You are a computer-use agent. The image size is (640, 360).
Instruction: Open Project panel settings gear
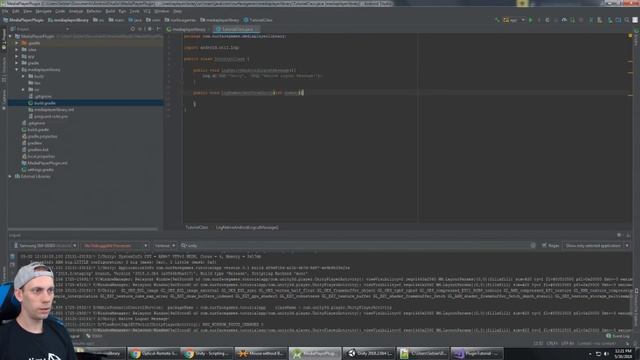pos(149,29)
